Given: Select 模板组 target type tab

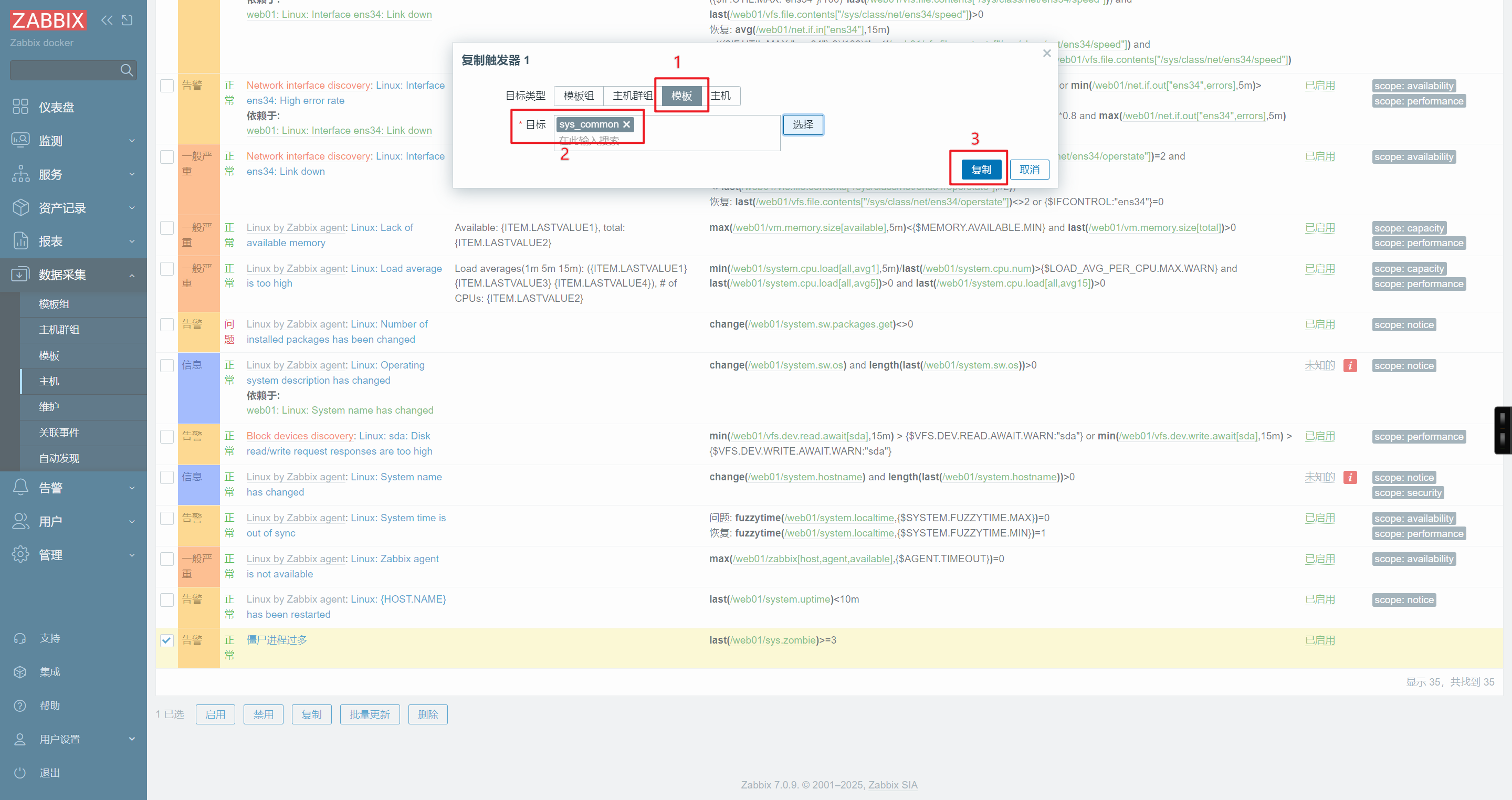Looking at the screenshot, I should pos(578,96).
